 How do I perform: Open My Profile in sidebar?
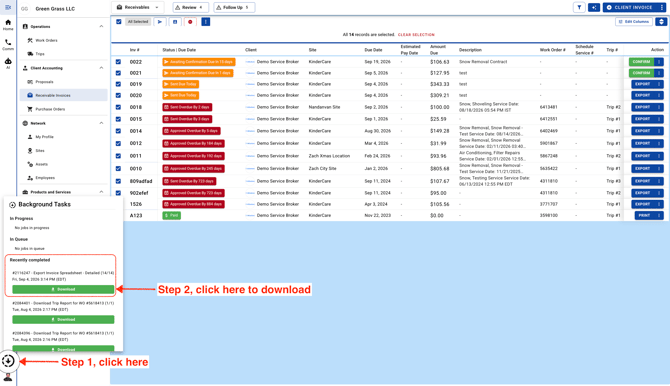pos(44,137)
